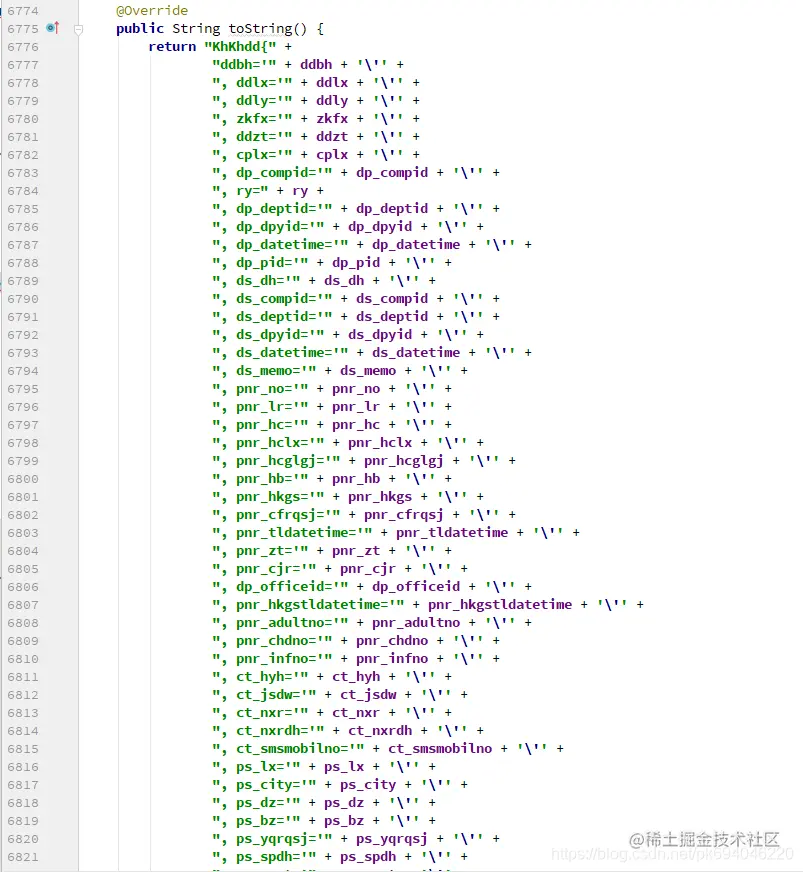This screenshot has height=872, width=803.
Task: Click the public keyword
Action: point(140,28)
